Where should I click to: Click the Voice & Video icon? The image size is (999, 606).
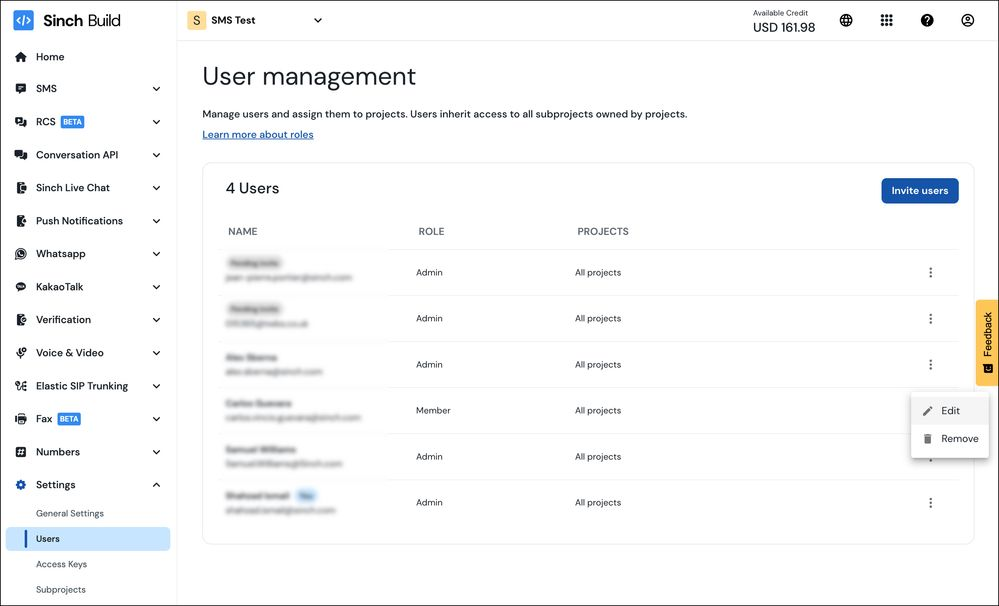click(21, 352)
